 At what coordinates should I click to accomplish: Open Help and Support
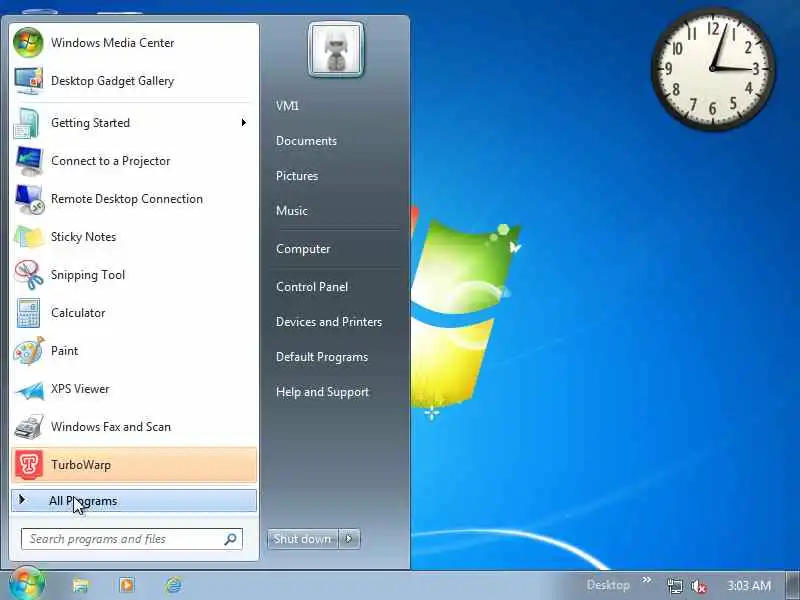(x=322, y=392)
